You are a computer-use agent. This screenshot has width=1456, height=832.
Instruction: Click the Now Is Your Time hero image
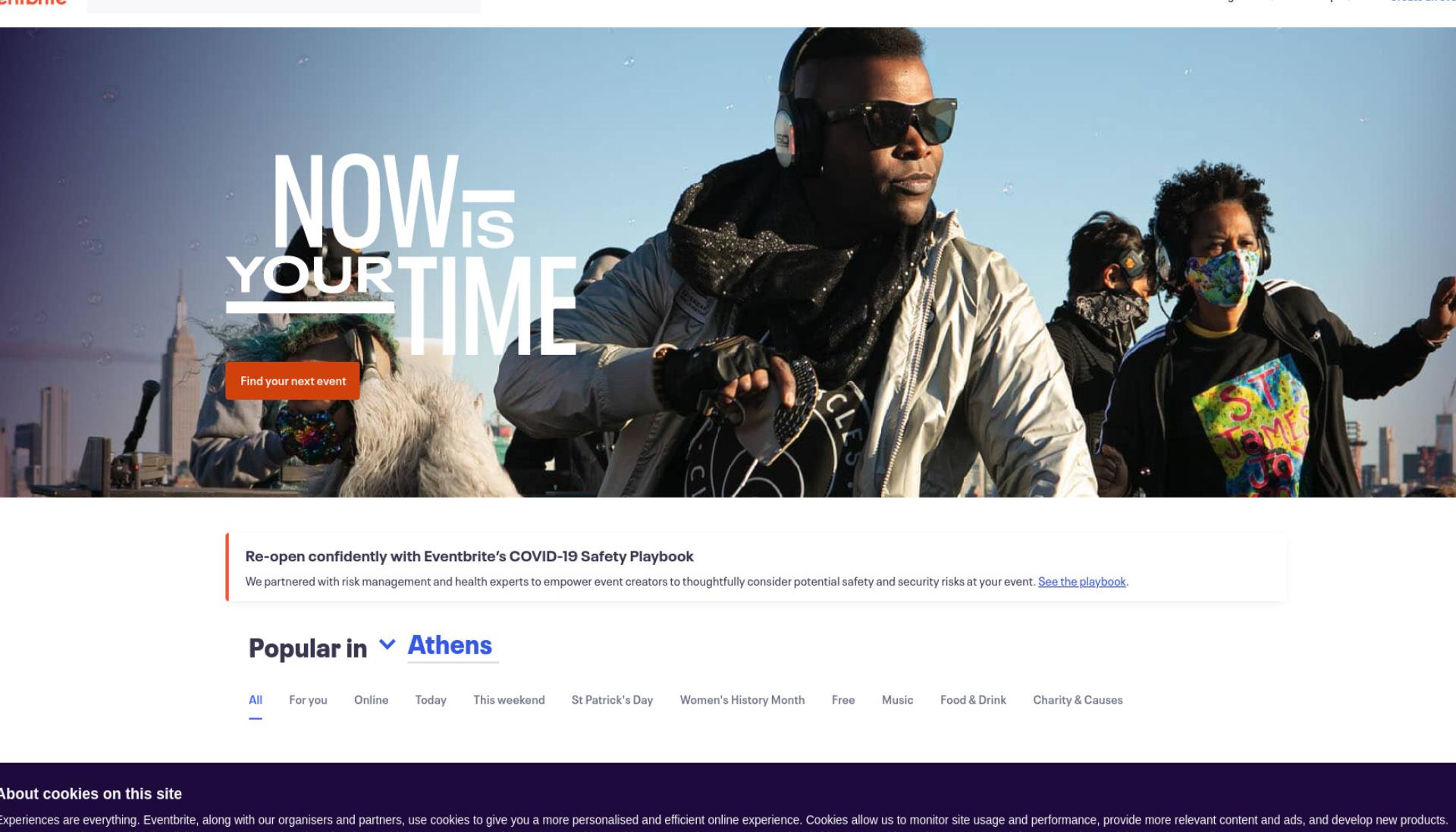point(728,262)
